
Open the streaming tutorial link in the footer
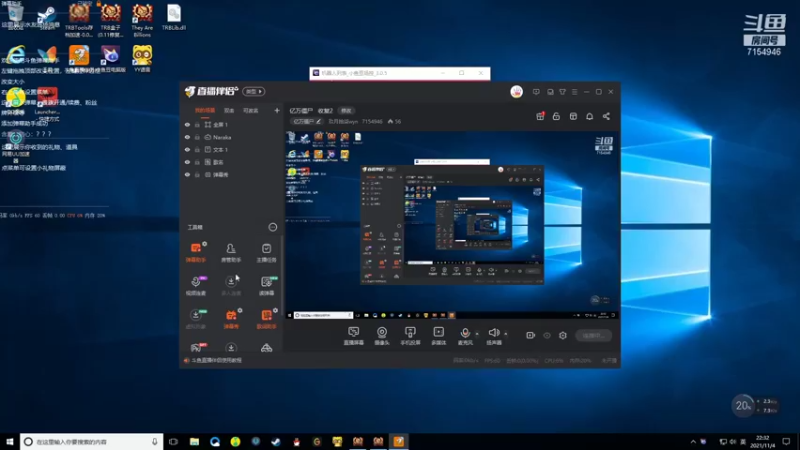217,360
